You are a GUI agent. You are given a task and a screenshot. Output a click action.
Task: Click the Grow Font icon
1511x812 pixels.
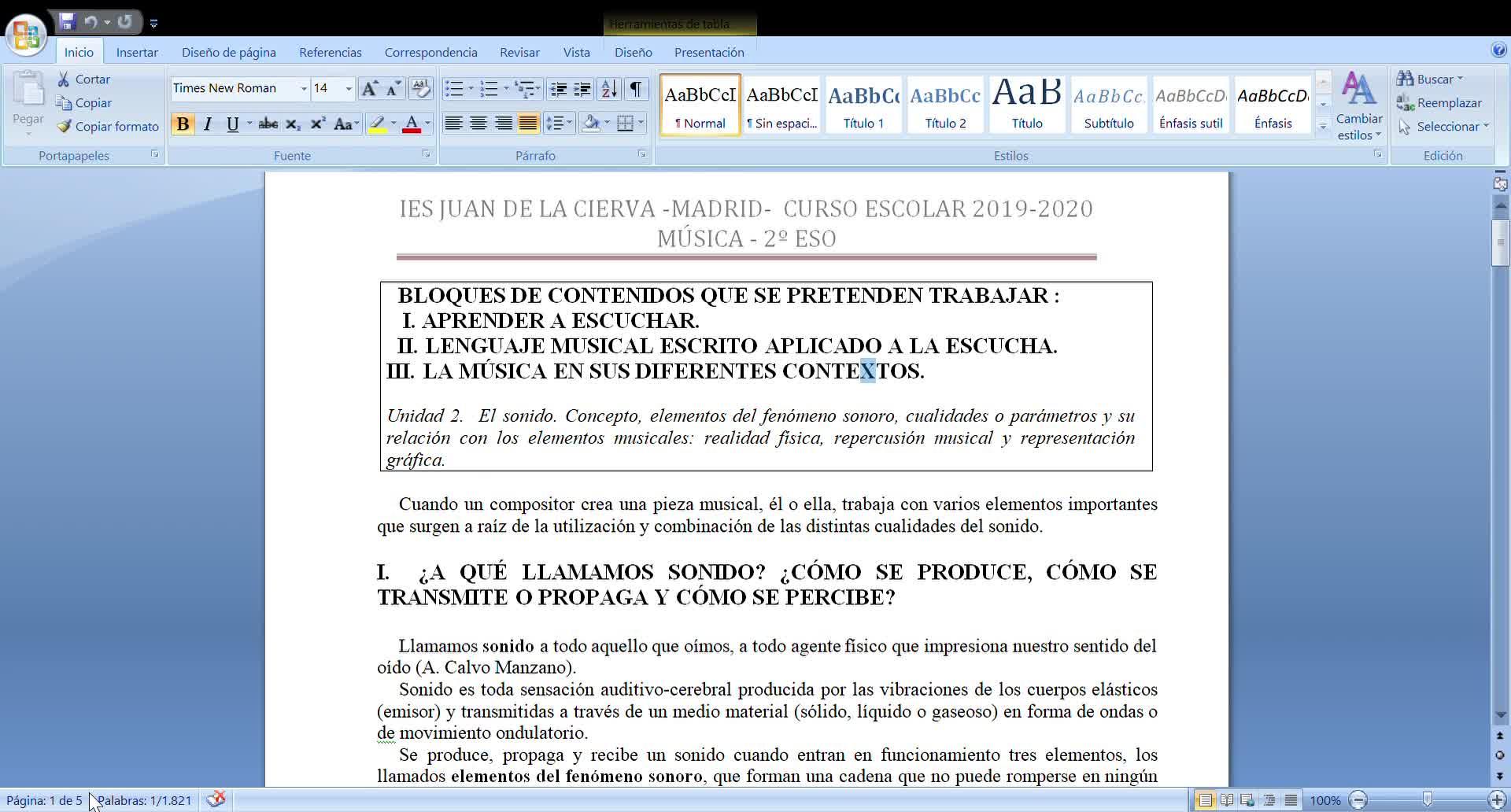pos(369,88)
